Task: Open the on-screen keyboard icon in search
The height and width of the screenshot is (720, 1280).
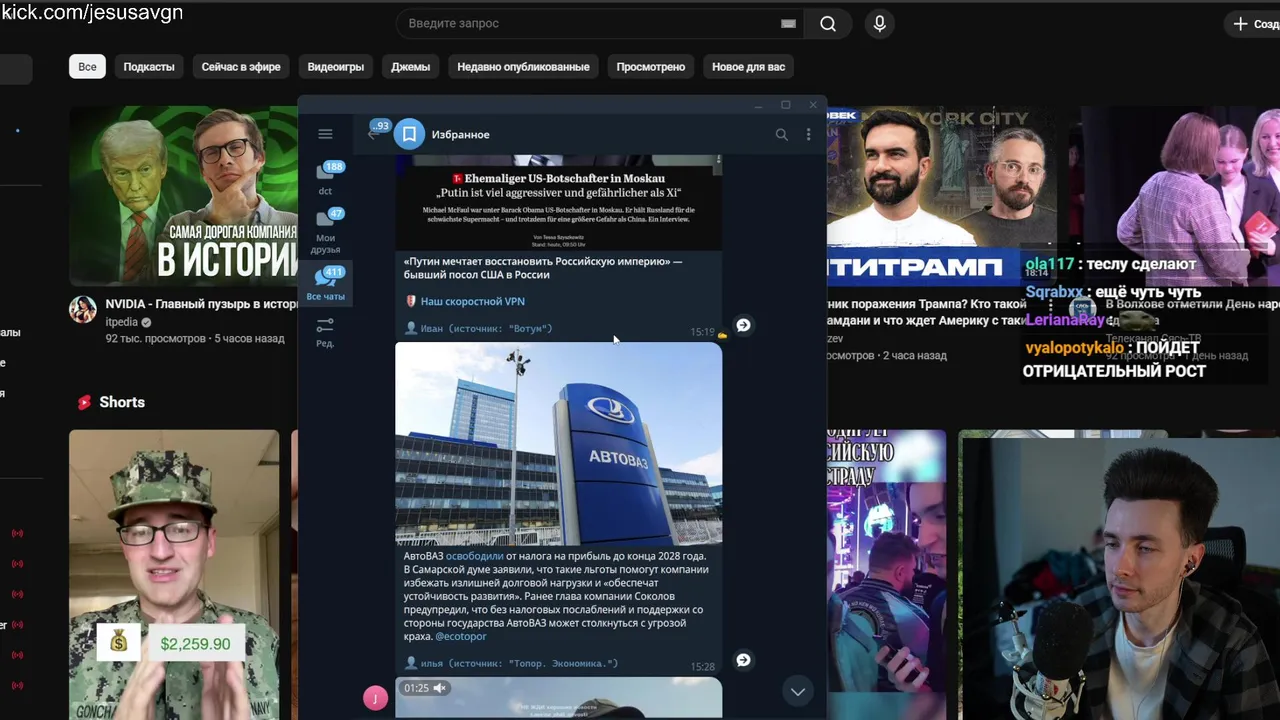Action: [x=788, y=24]
